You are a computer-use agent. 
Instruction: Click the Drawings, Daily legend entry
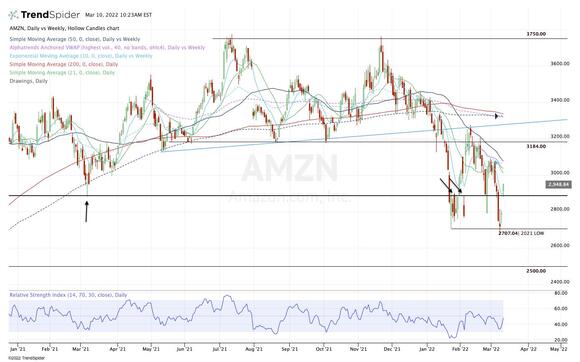(x=28, y=81)
